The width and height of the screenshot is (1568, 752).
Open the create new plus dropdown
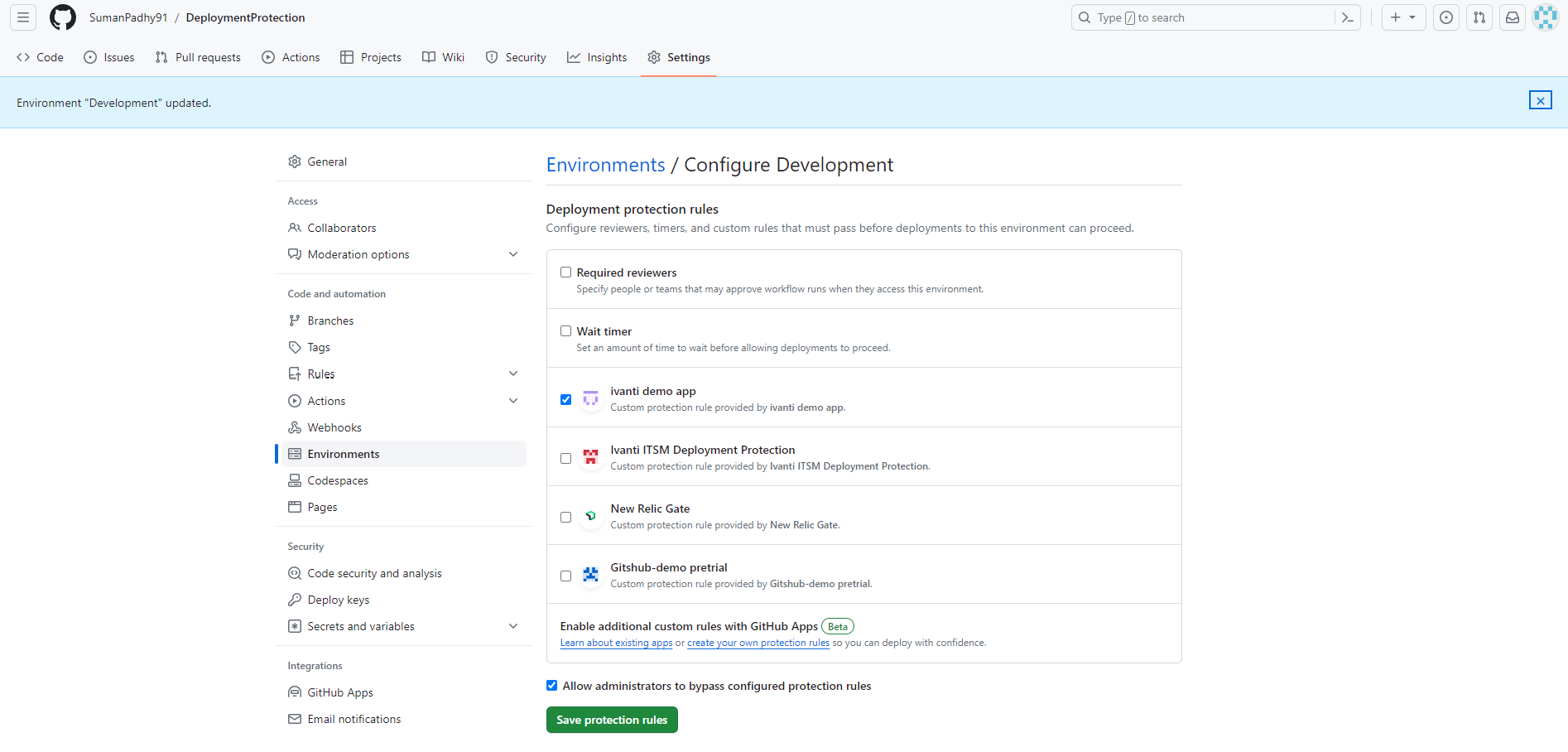(x=1403, y=17)
